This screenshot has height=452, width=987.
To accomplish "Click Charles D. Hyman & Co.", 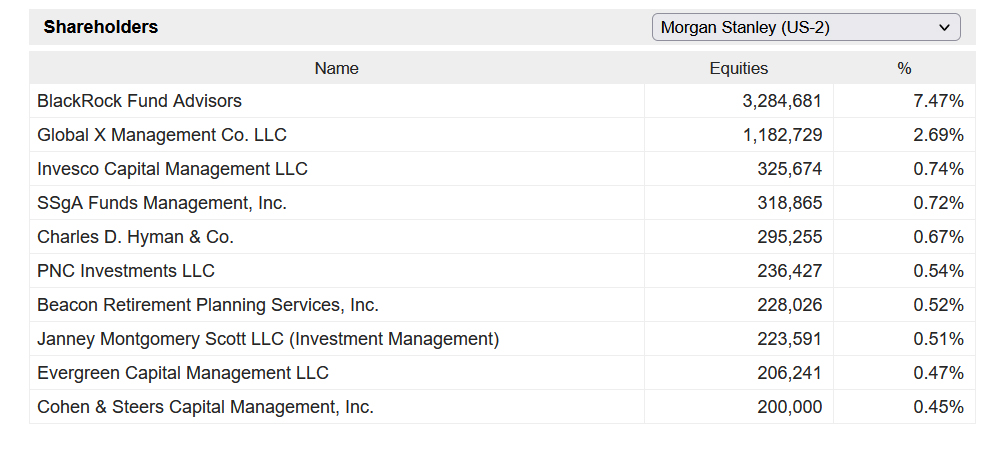I will coord(135,237).
